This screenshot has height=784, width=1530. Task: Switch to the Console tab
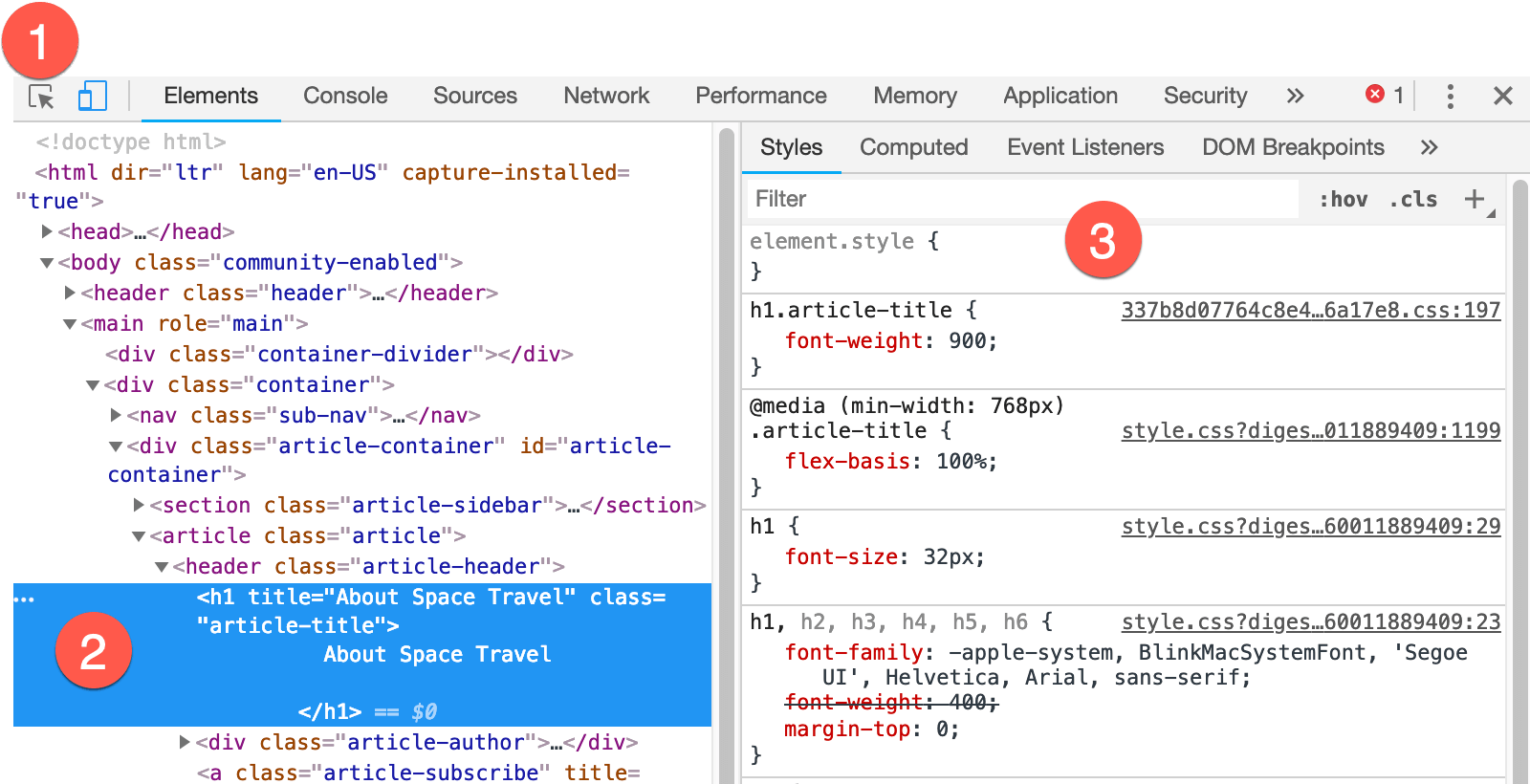[345, 96]
